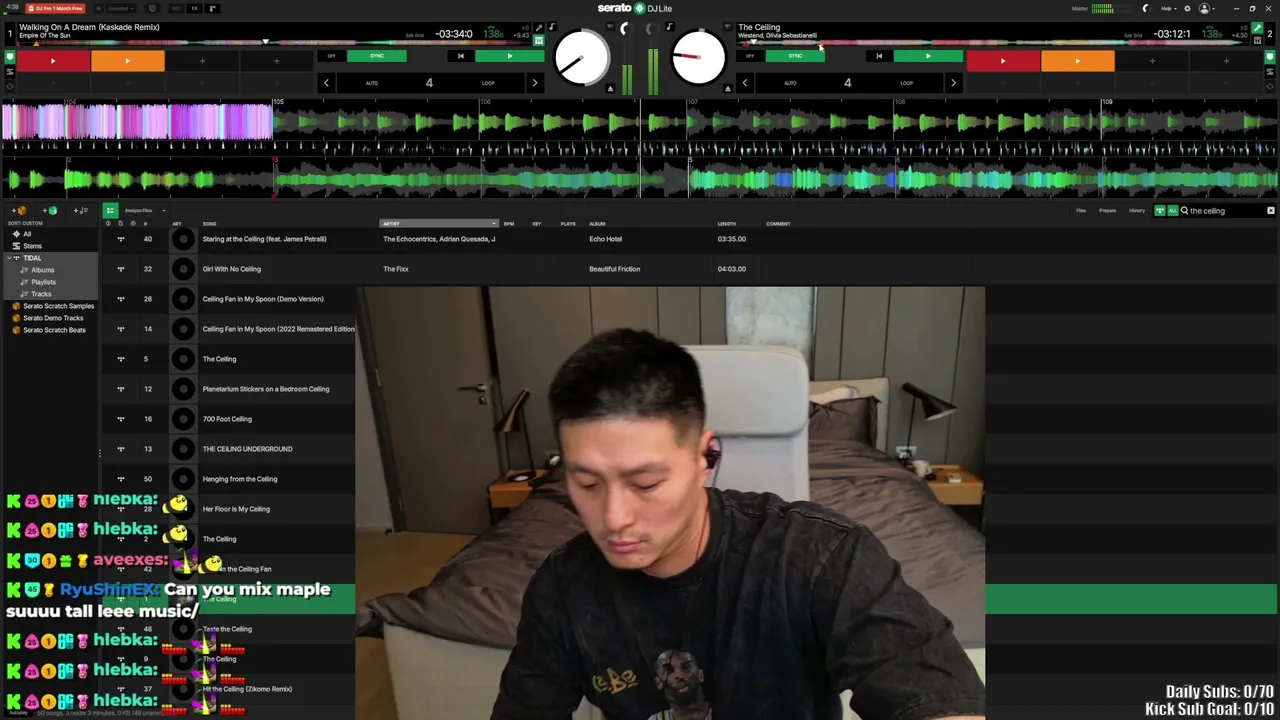Add a hot cue in deck 1's third slot
Image resolution: width=1280 pixels, height=720 pixels.
202,61
